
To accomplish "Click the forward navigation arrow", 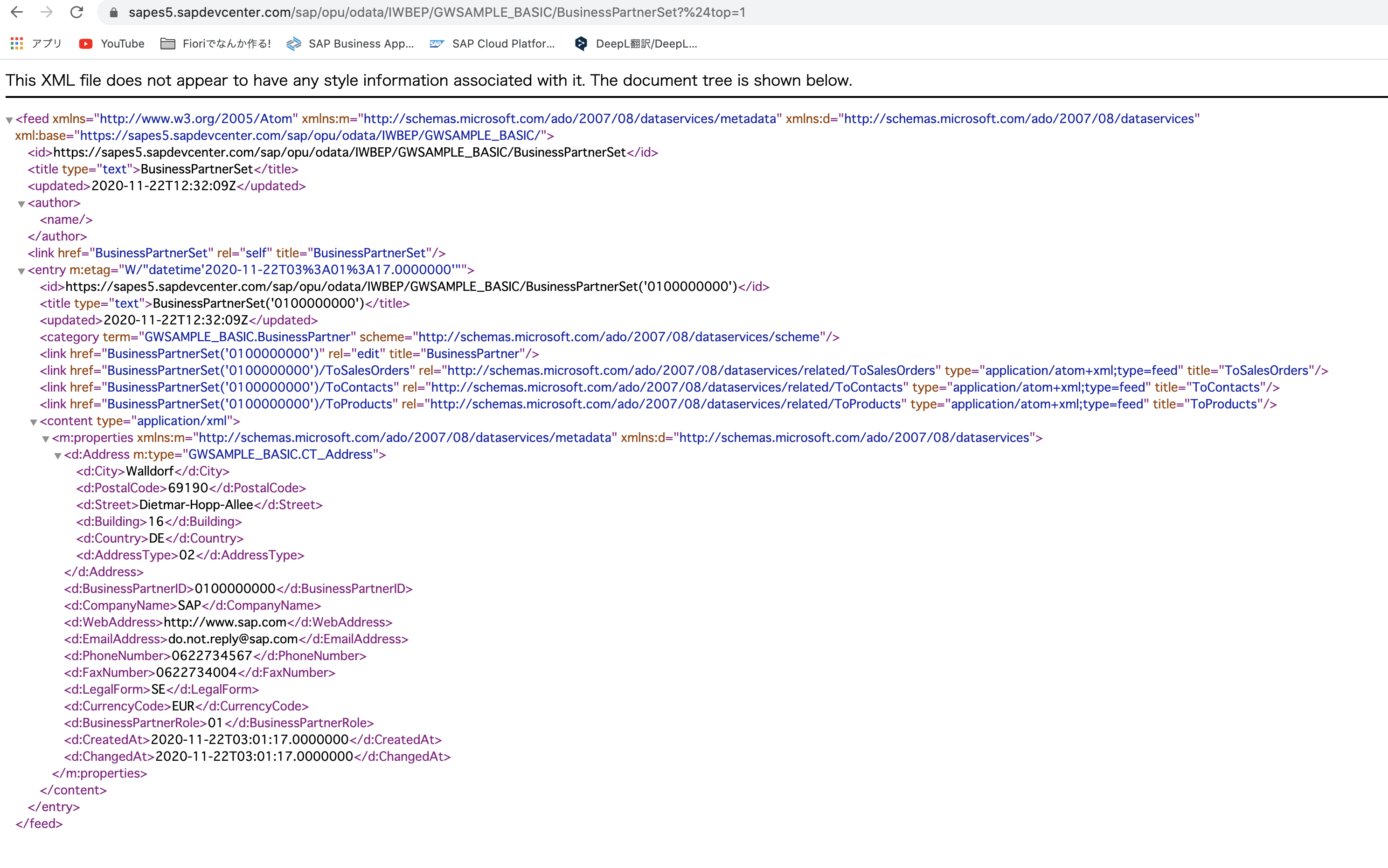I will (x=47, y=12).
